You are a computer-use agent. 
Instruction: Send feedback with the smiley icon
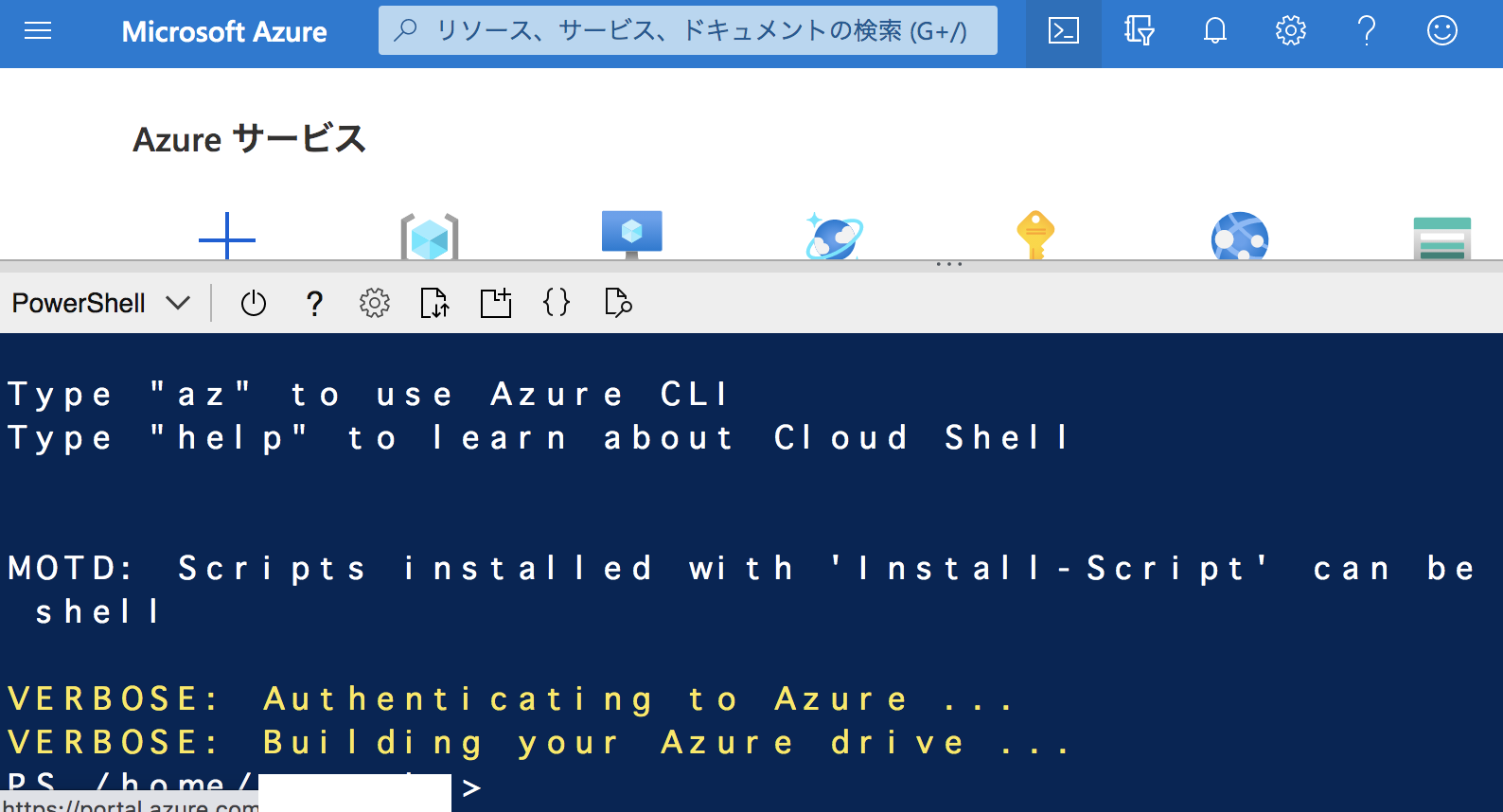[1441, 30]
